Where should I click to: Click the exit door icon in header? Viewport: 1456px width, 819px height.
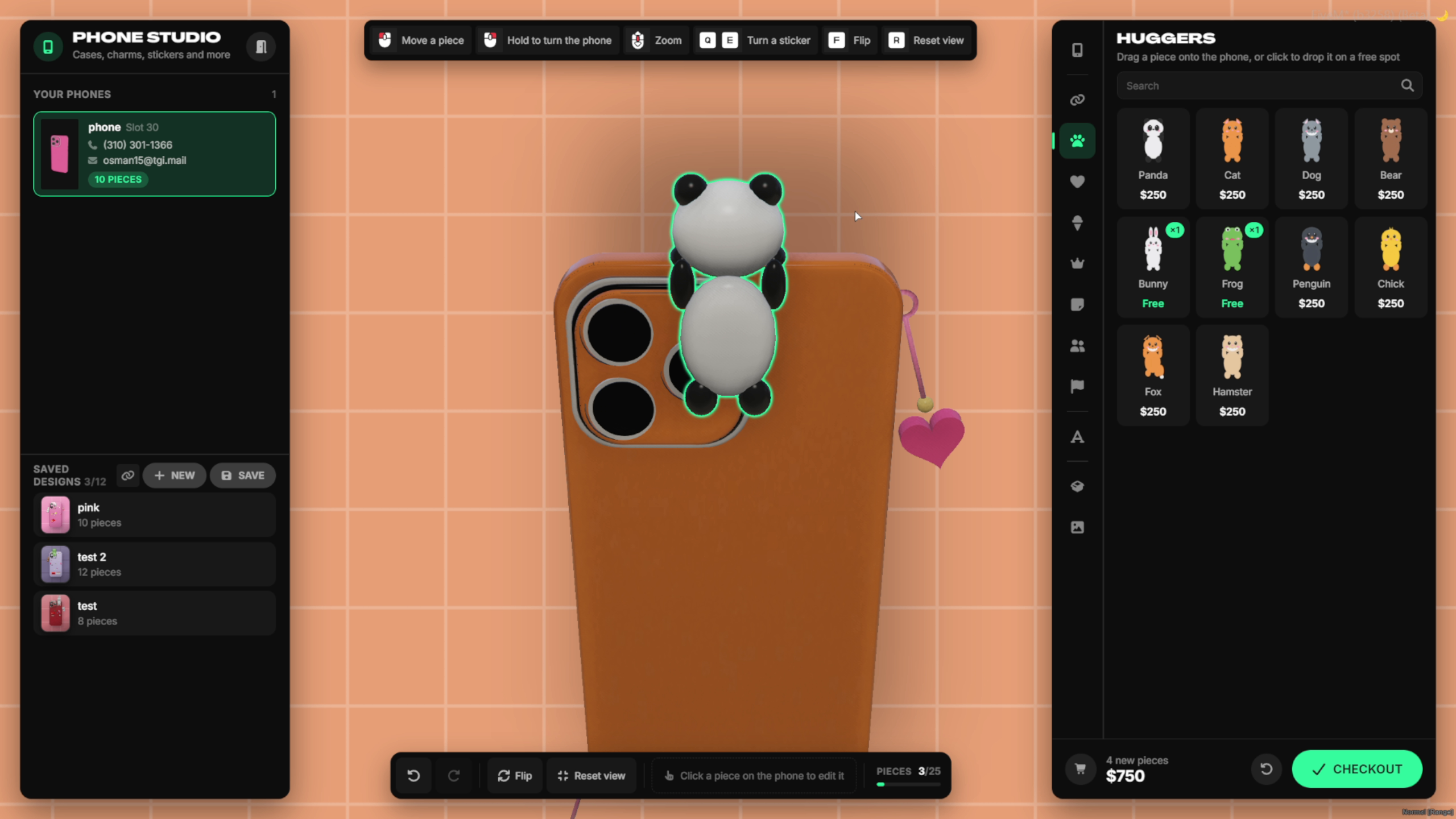[261, 47]
